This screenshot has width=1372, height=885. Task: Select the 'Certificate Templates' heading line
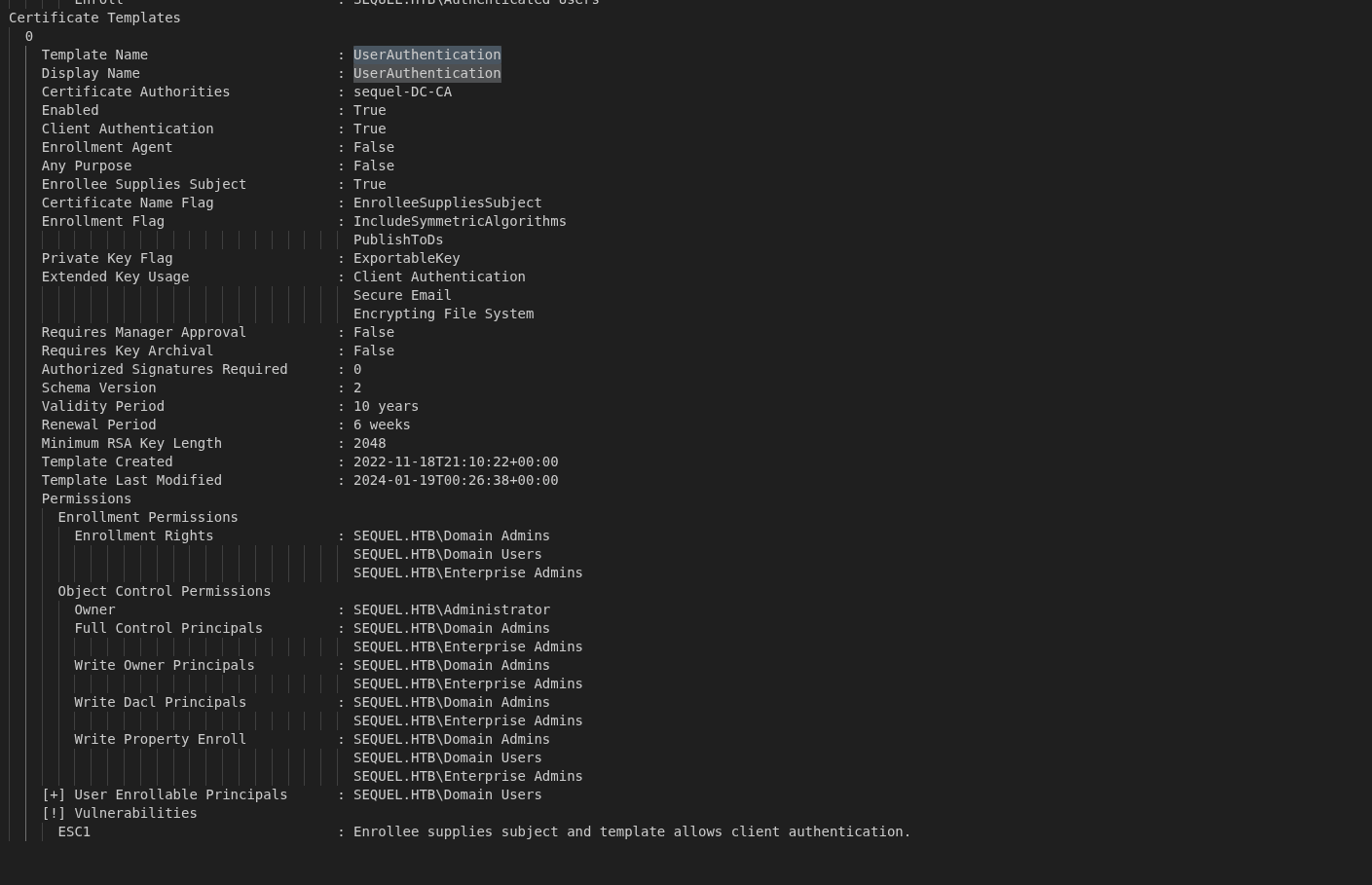point(94,18)
